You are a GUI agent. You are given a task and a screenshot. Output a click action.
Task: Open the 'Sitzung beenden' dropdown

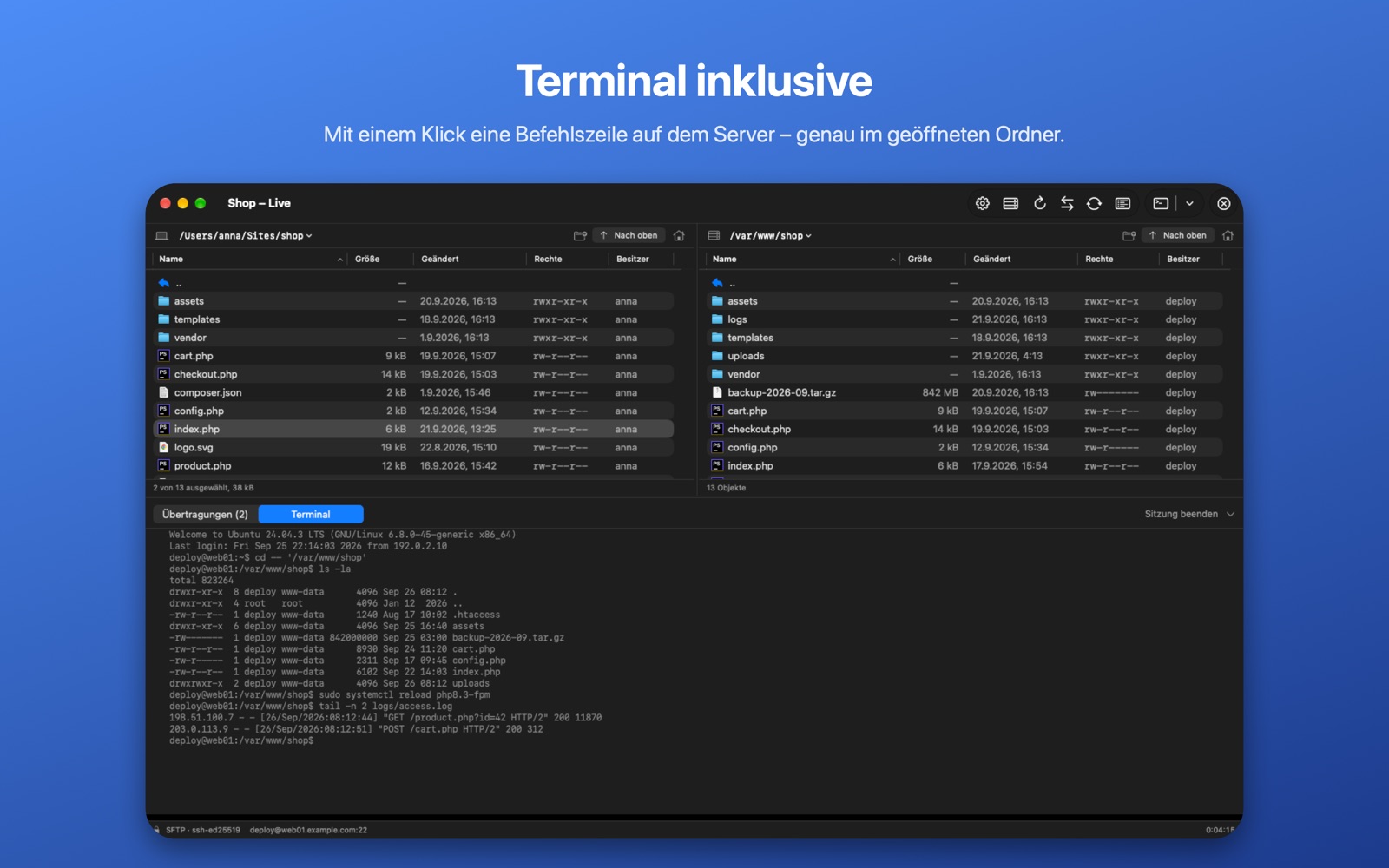click(1188, 514)
